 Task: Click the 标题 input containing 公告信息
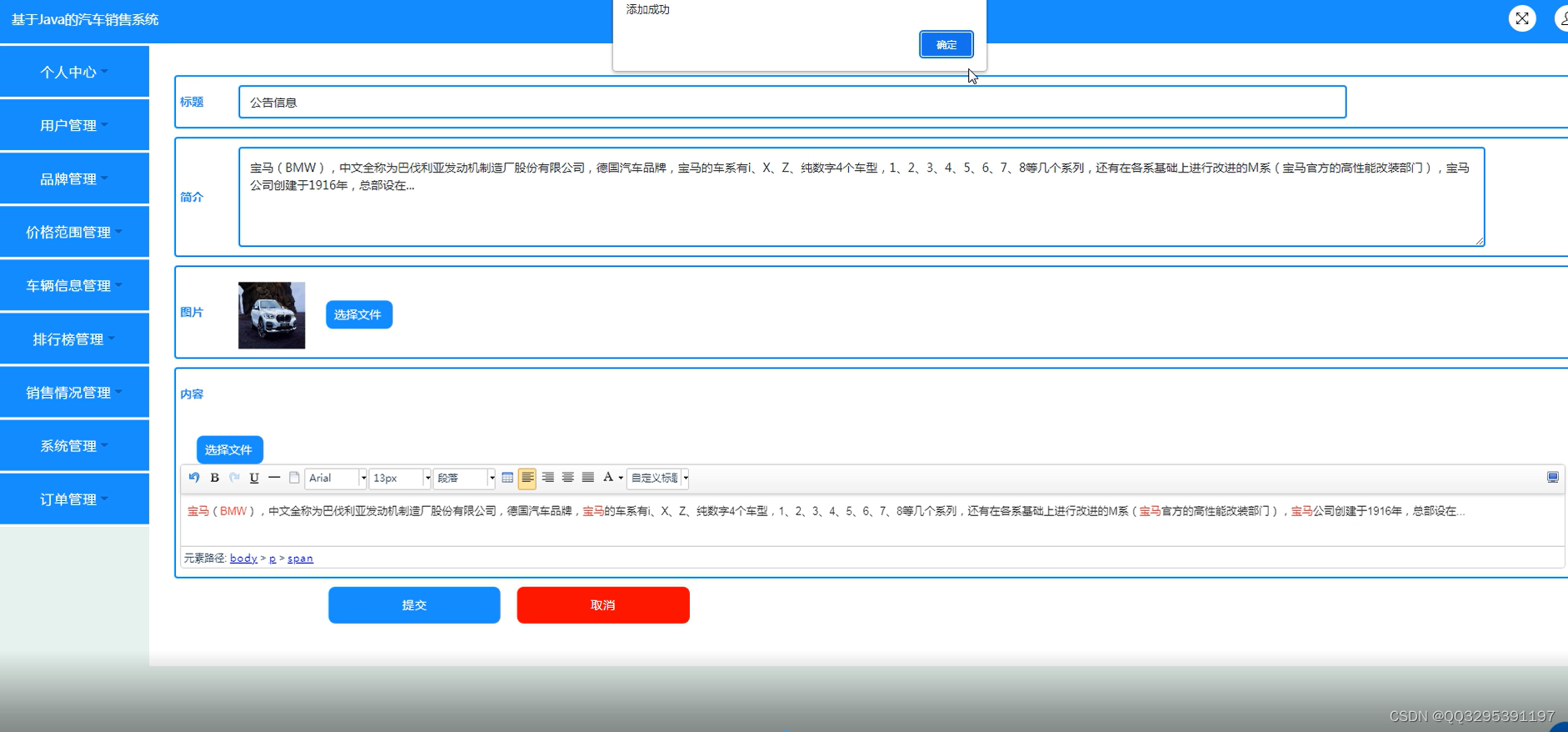click(x=792, y=102)
